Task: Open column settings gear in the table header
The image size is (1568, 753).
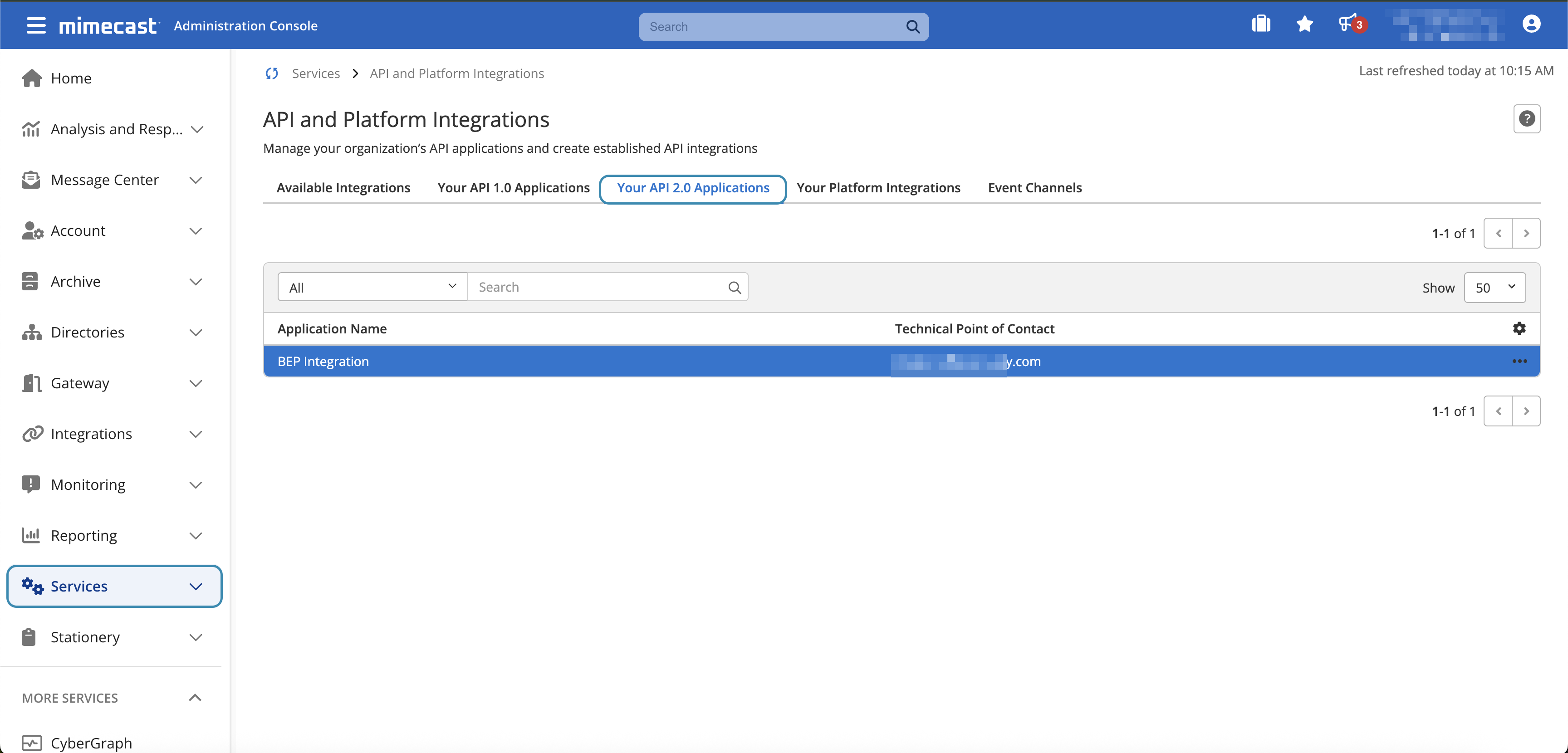Action: (1519, 328)
